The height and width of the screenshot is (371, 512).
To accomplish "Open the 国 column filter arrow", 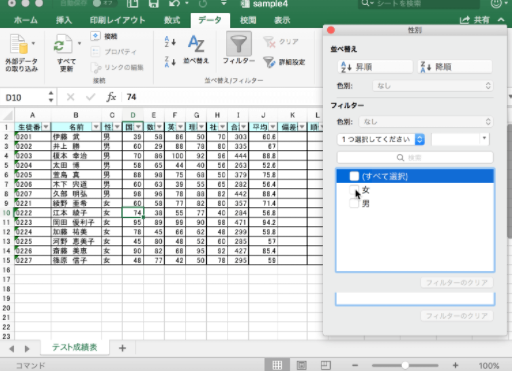I will click(x=138, y=127).
